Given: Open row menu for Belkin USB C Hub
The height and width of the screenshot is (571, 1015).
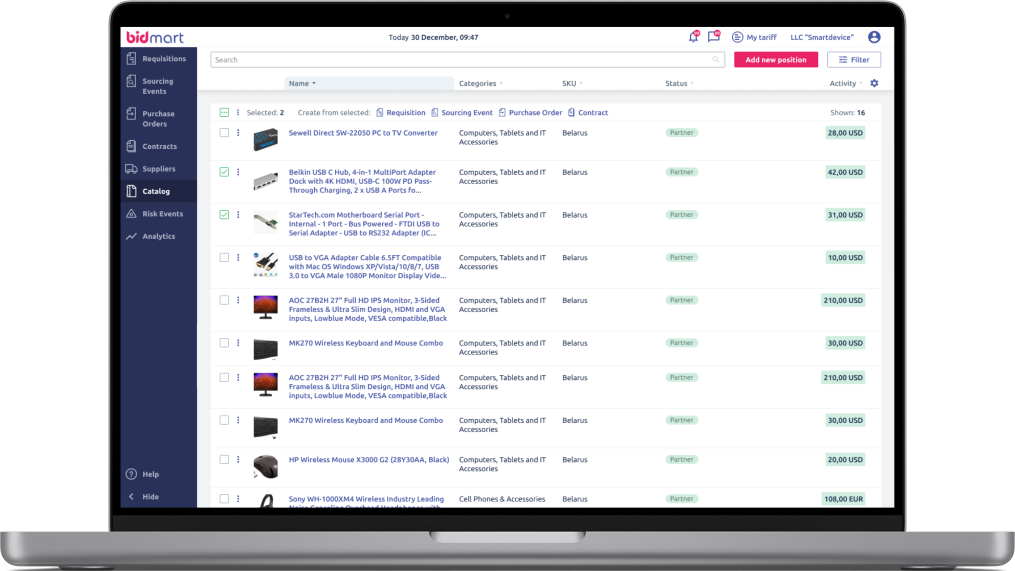Looking at the screenshot, I should [x=238, y=172].
